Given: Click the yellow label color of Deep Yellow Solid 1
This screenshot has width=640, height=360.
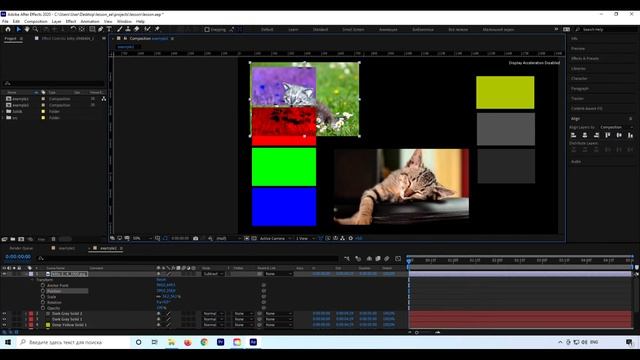Looking at the screenshot, I should pyautogui.click(x=48, y=325).
